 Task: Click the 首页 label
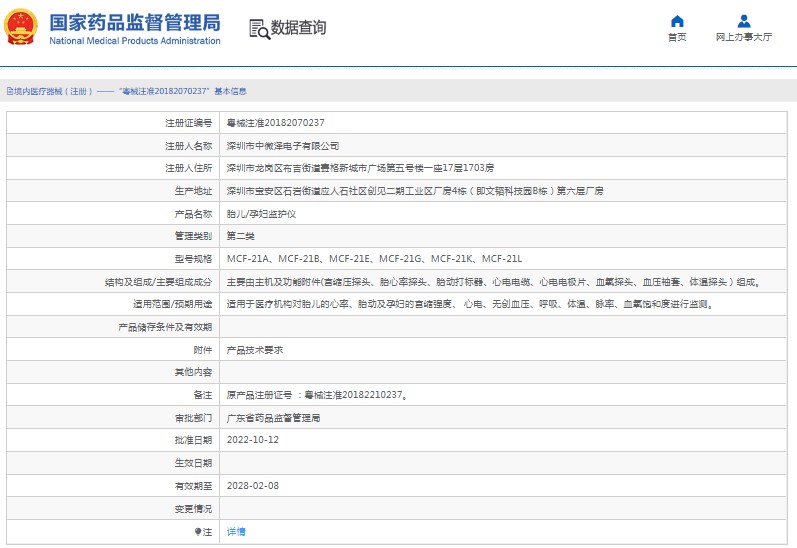pyautogui.click(x=677, y=37)
